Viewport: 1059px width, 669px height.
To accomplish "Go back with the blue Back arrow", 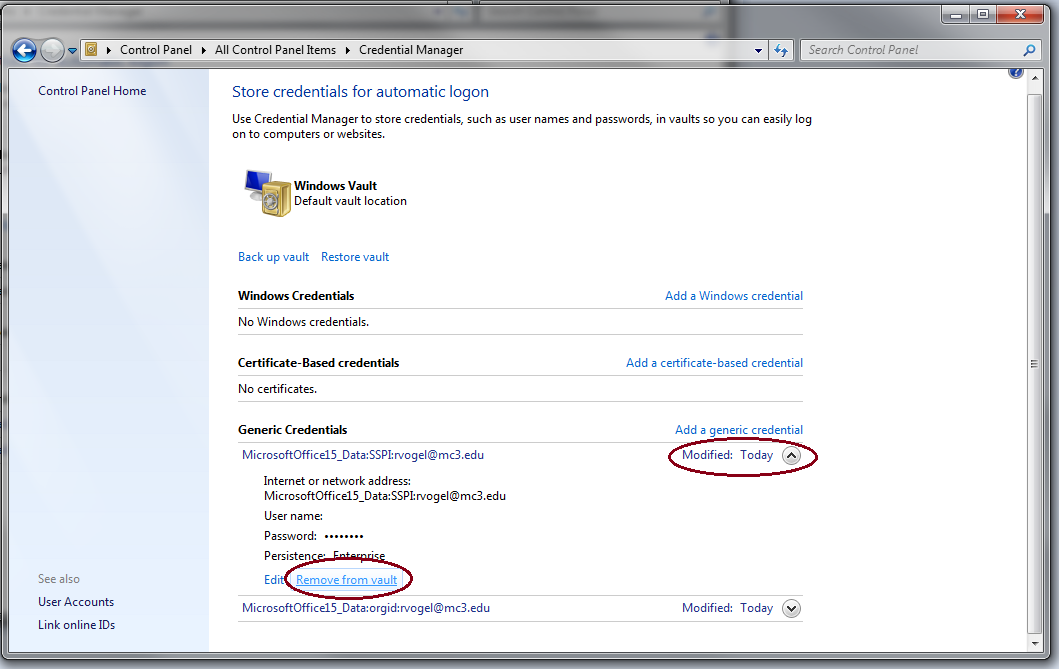I will (24, 50).
